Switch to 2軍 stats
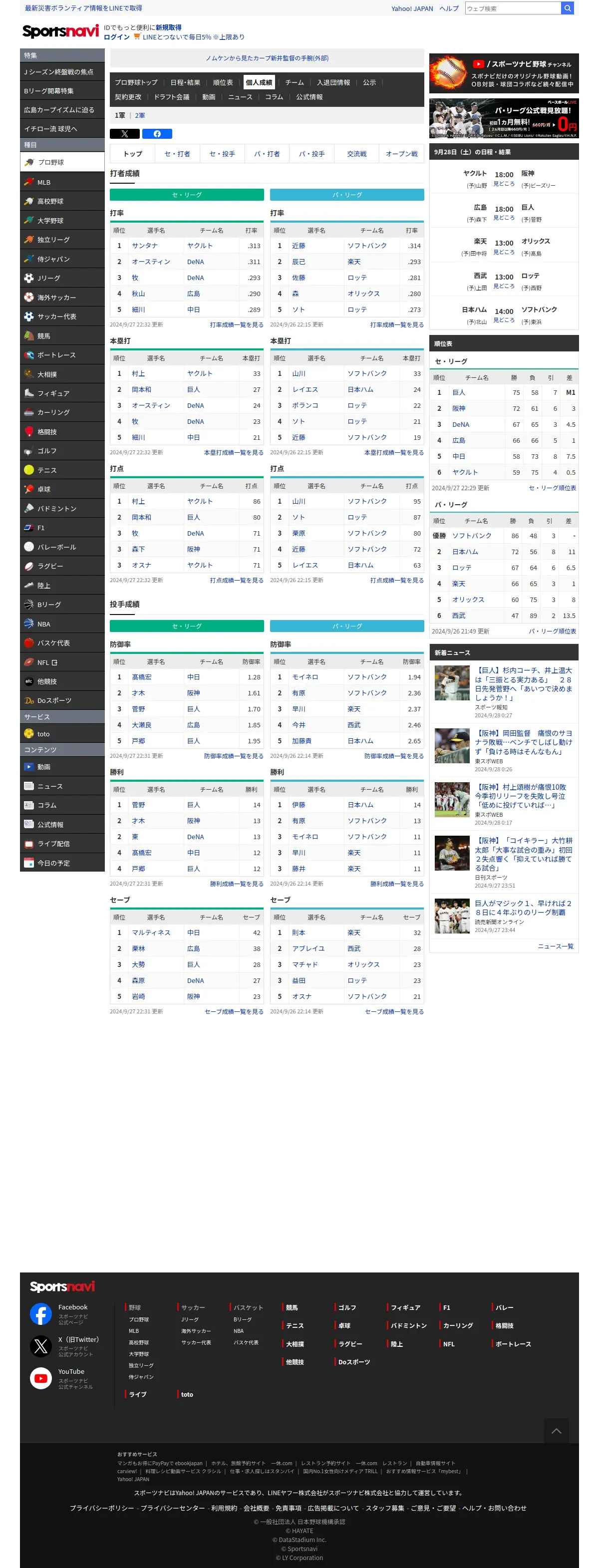 click(x=140, y=116)
